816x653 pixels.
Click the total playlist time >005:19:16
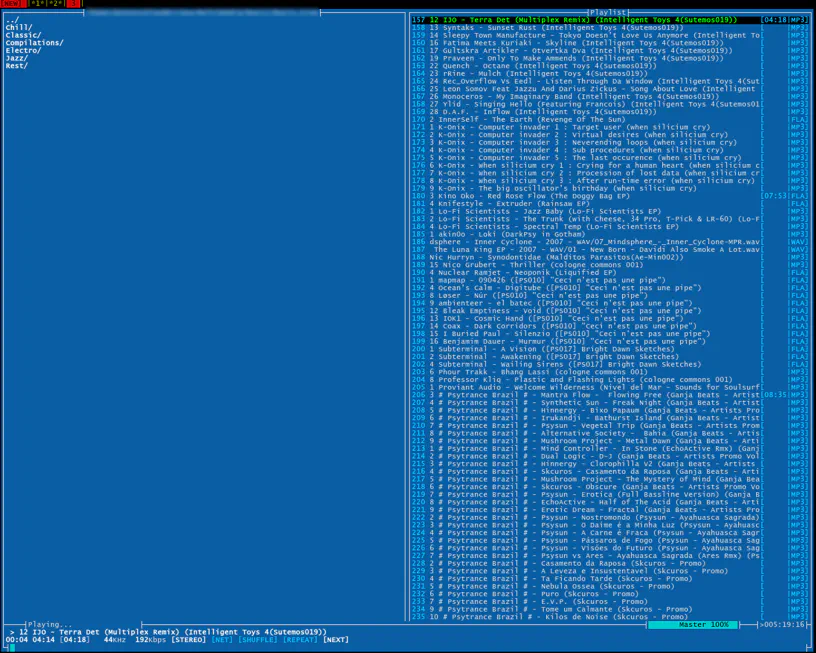click(x=782, y=624)
